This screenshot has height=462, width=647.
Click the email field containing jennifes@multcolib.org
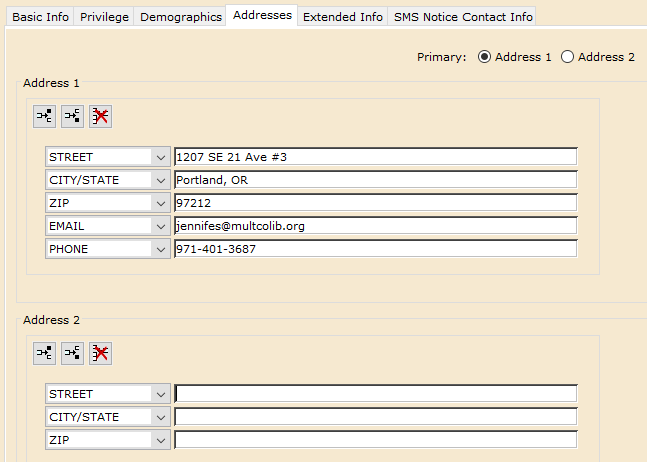click(375, 226)
